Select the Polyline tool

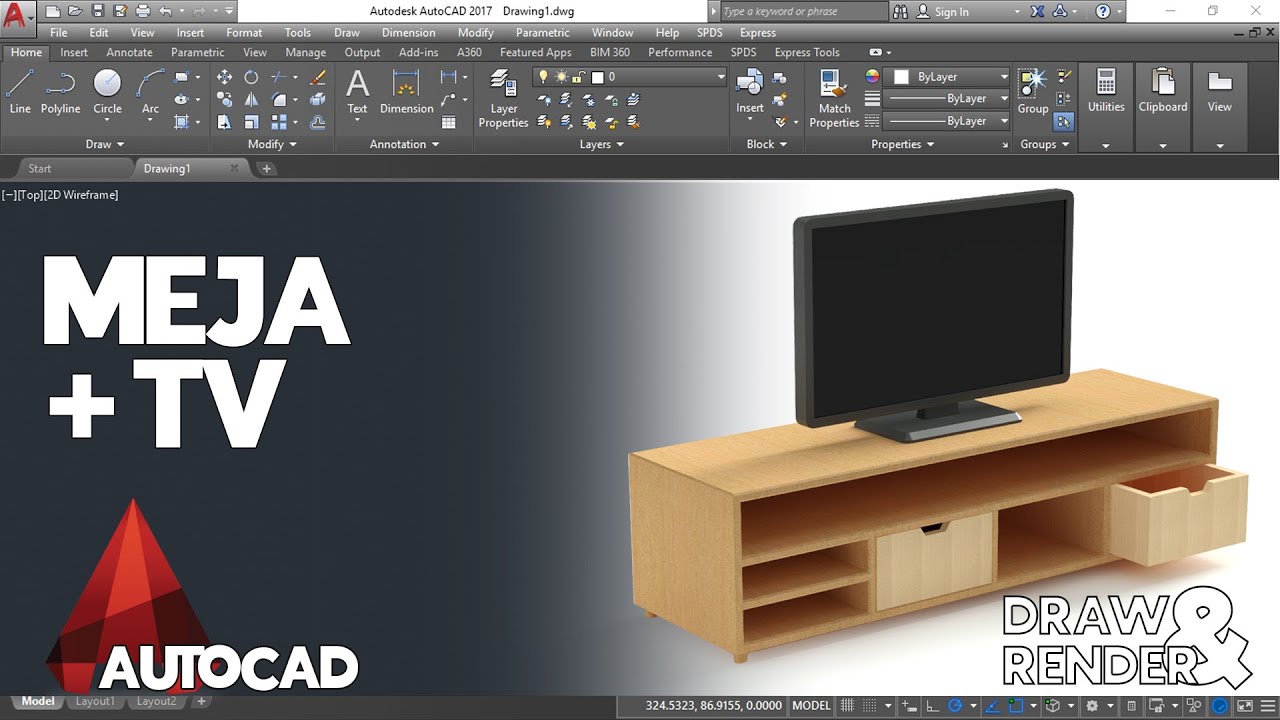click(x=61, y=91)
